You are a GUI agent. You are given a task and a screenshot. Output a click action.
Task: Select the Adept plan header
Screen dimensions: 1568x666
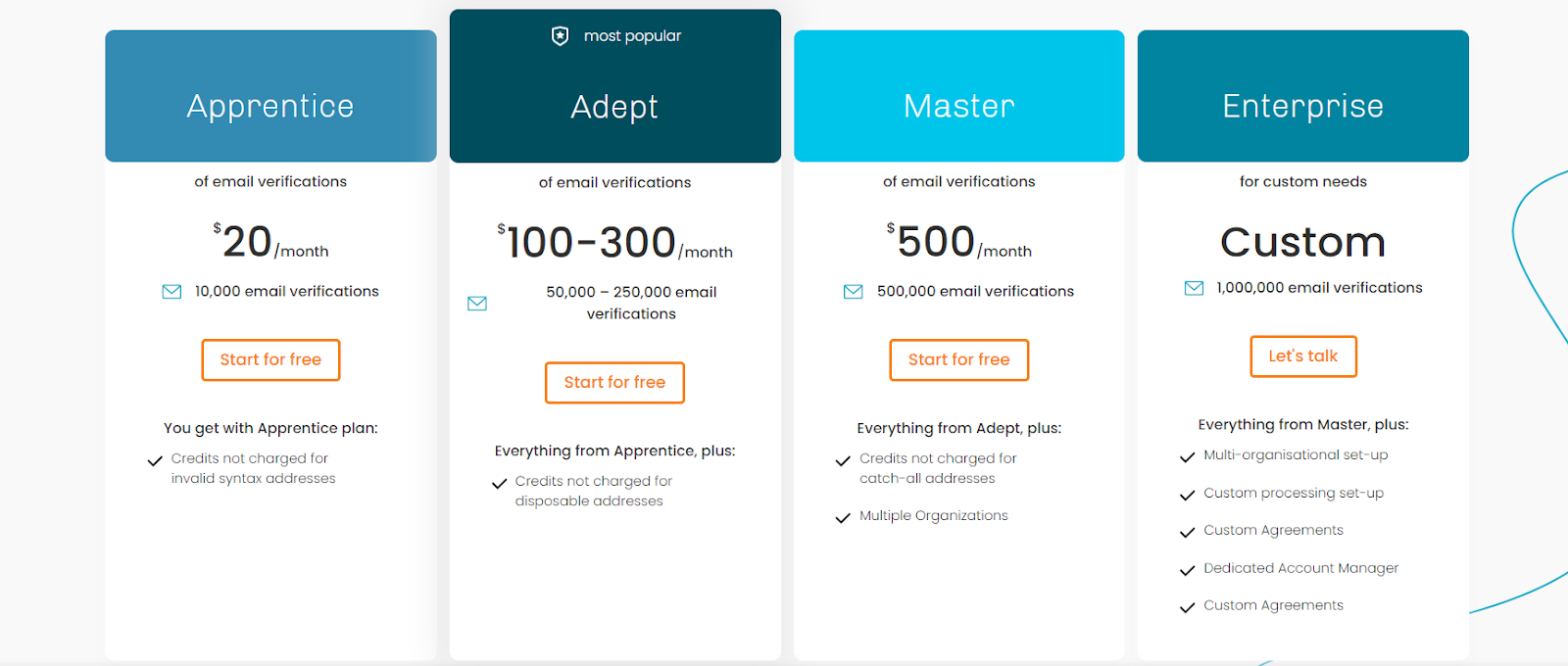pos(615,86)
